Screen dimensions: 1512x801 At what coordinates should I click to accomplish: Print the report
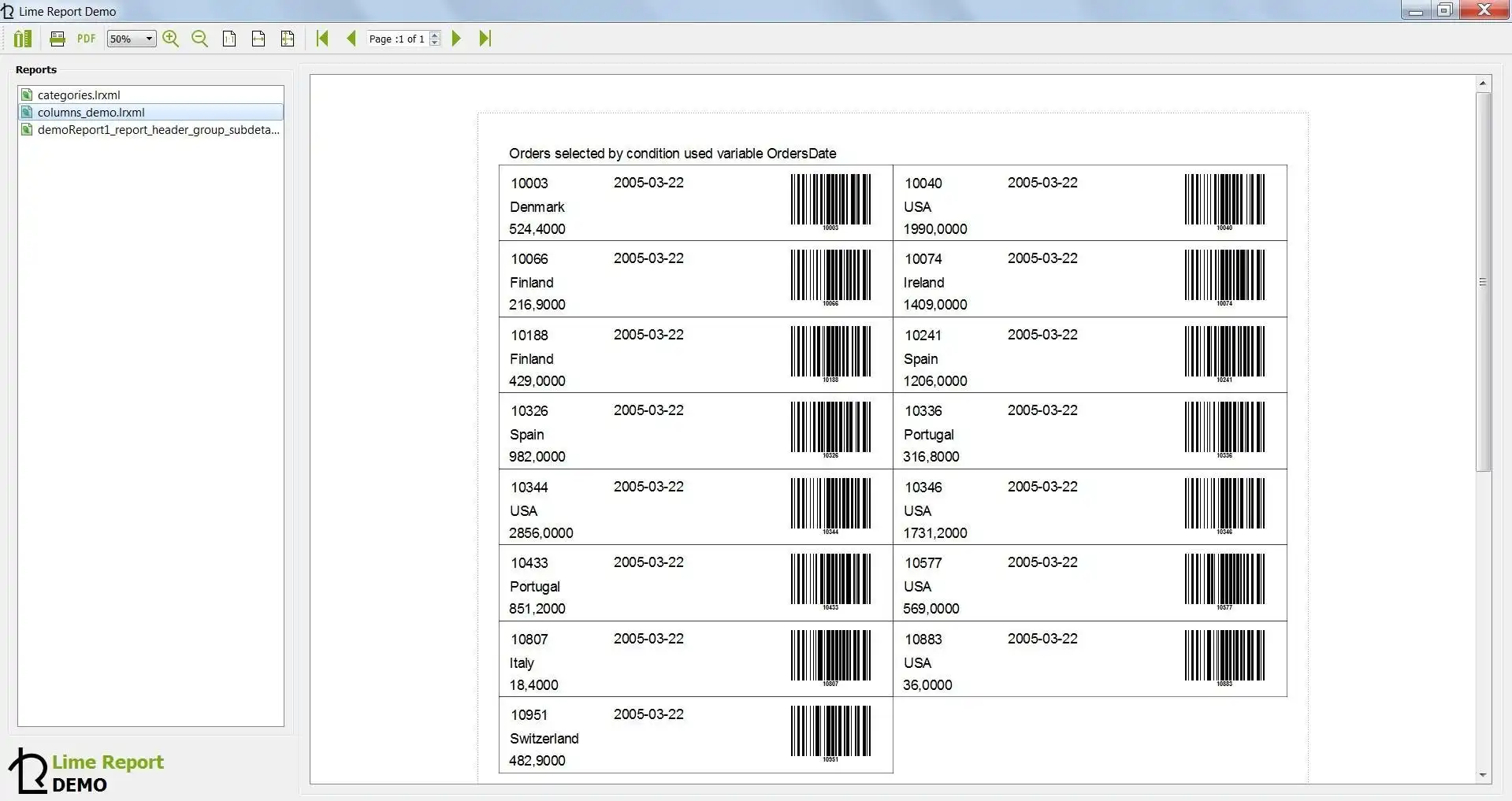tap(58, 39)
